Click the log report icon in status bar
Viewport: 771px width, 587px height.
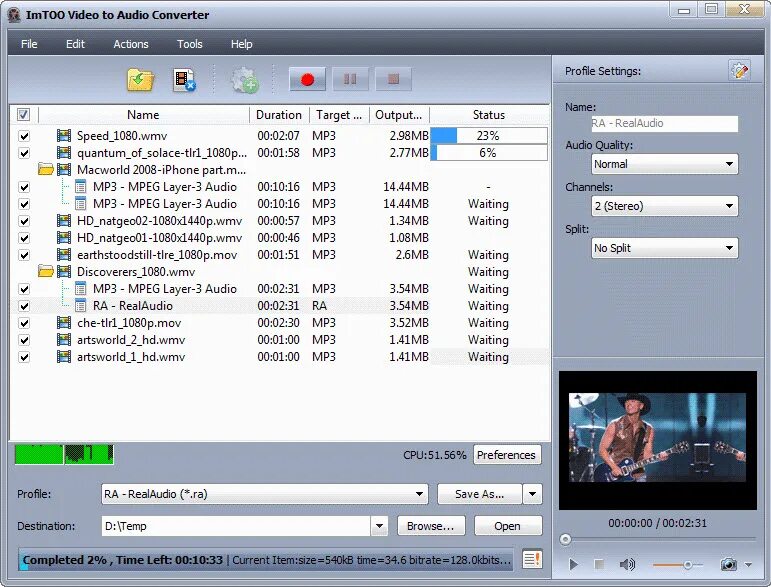click(x=532, y=559)
